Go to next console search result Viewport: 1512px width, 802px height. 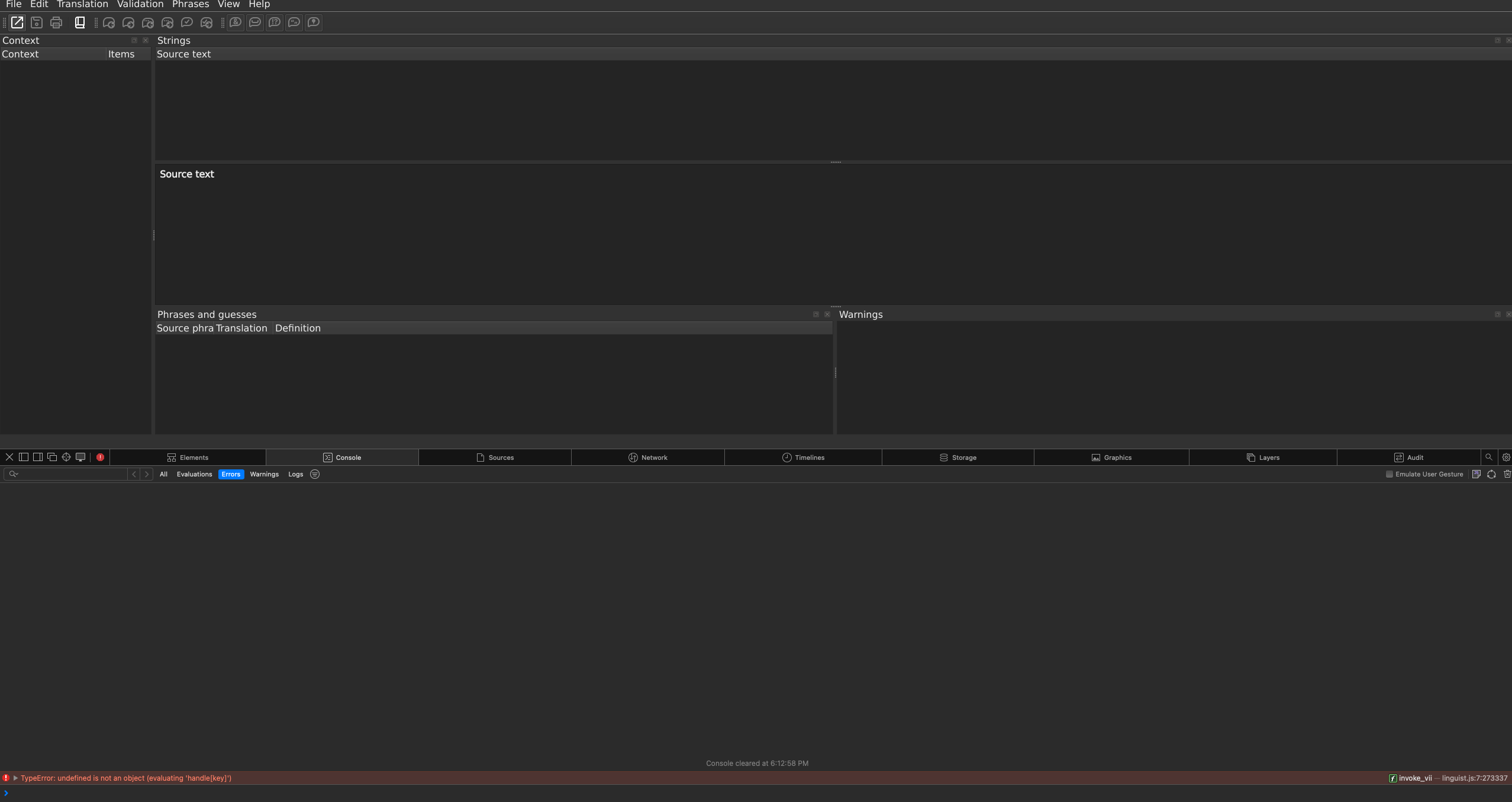(x=147, y=474)
